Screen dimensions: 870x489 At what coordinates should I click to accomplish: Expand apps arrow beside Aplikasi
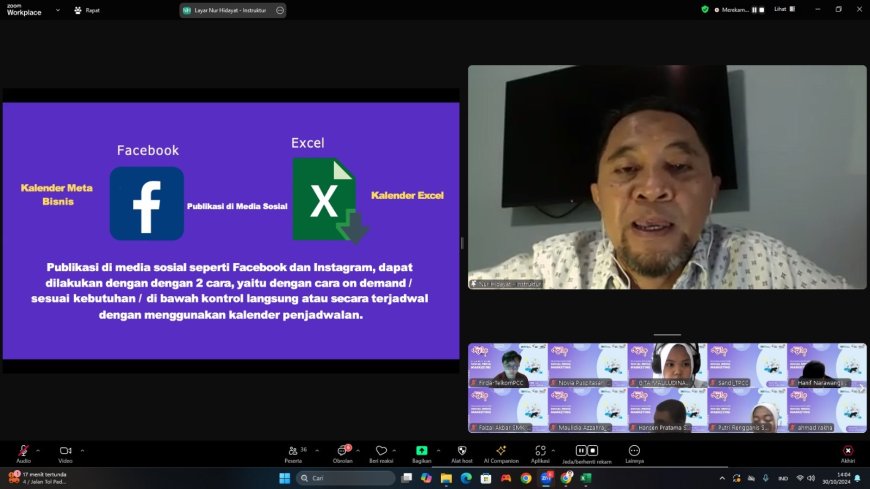click(553, 450)
